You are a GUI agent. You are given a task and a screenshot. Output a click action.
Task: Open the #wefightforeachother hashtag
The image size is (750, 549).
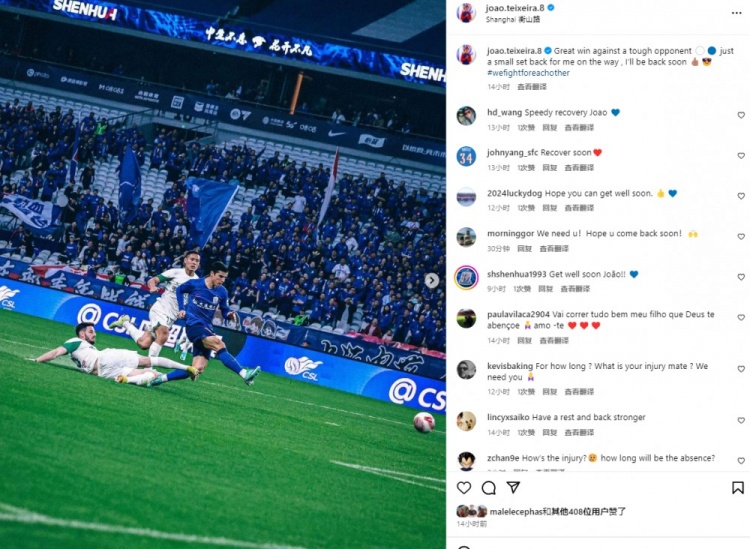point(528,73)
